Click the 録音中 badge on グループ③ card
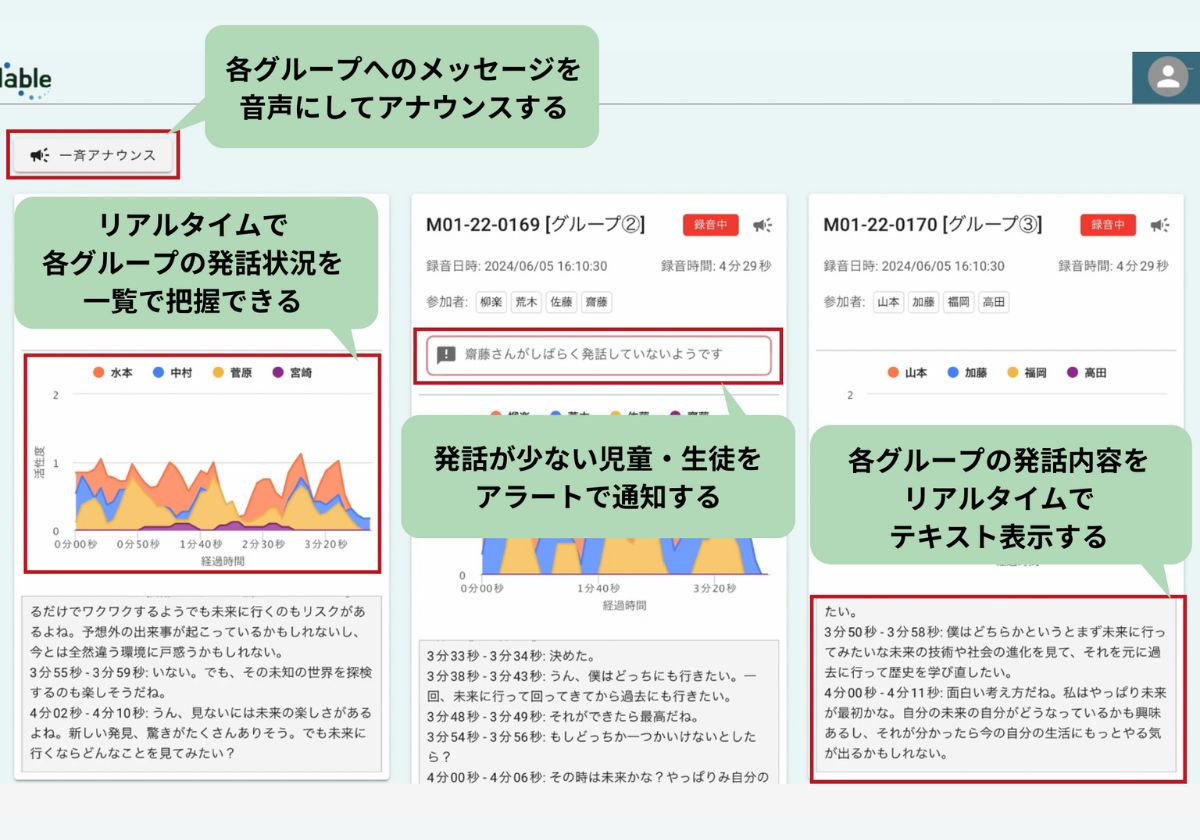The height and width of the screenshot is (840, 1200). pos(1108,225)
